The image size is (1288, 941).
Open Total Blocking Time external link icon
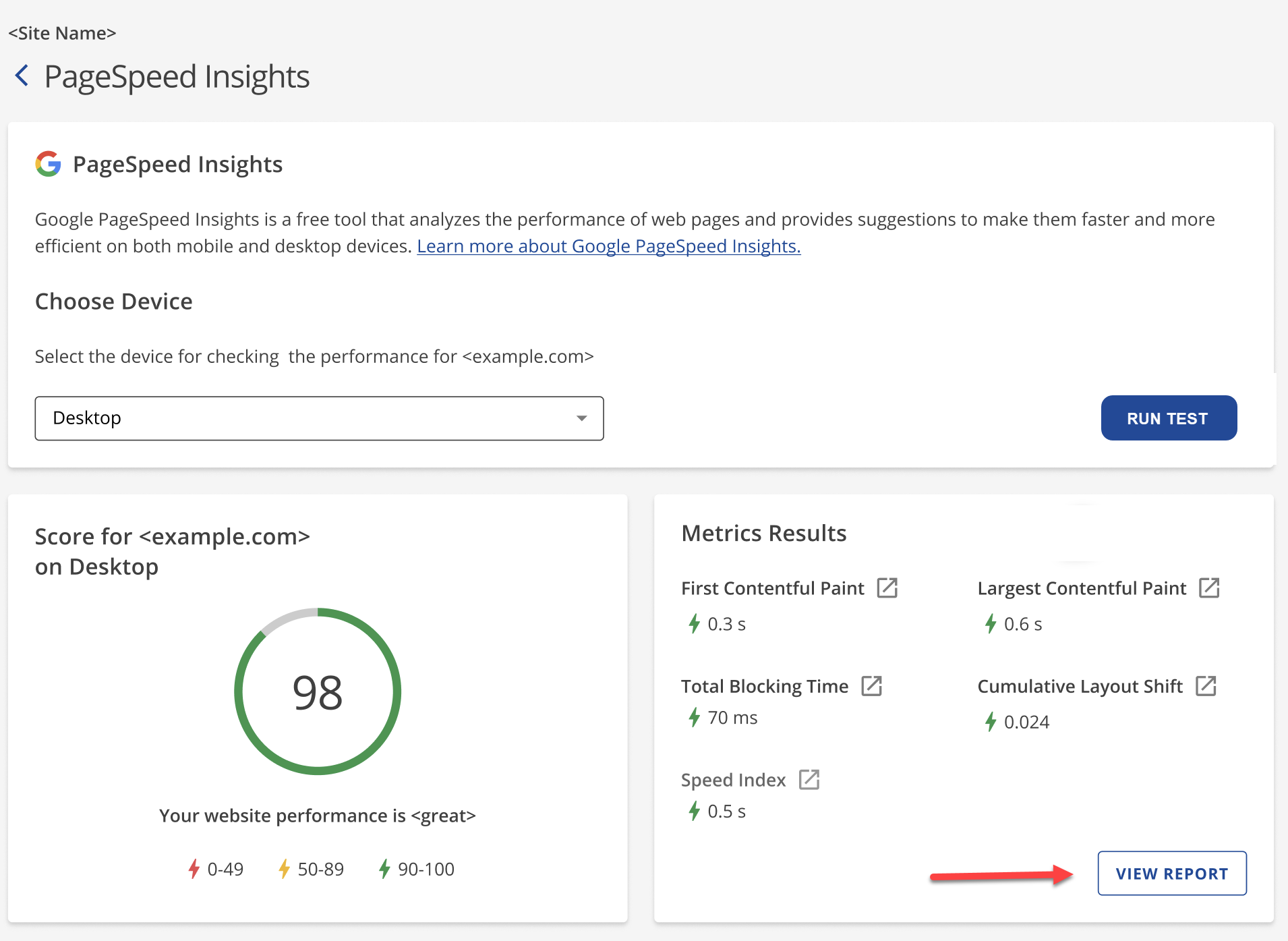871,686
